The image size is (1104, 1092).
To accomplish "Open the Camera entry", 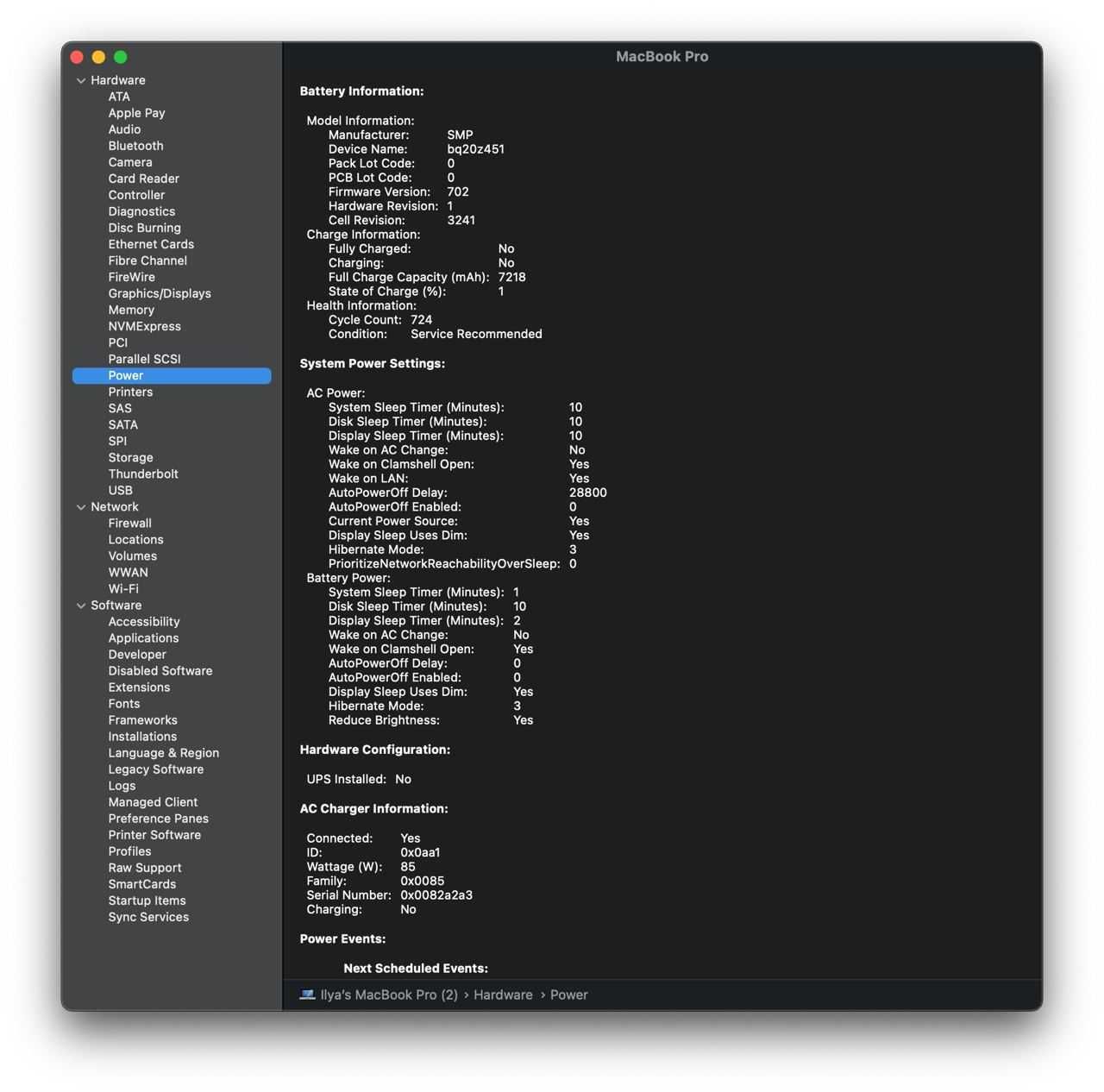I will tap(130, 162).
